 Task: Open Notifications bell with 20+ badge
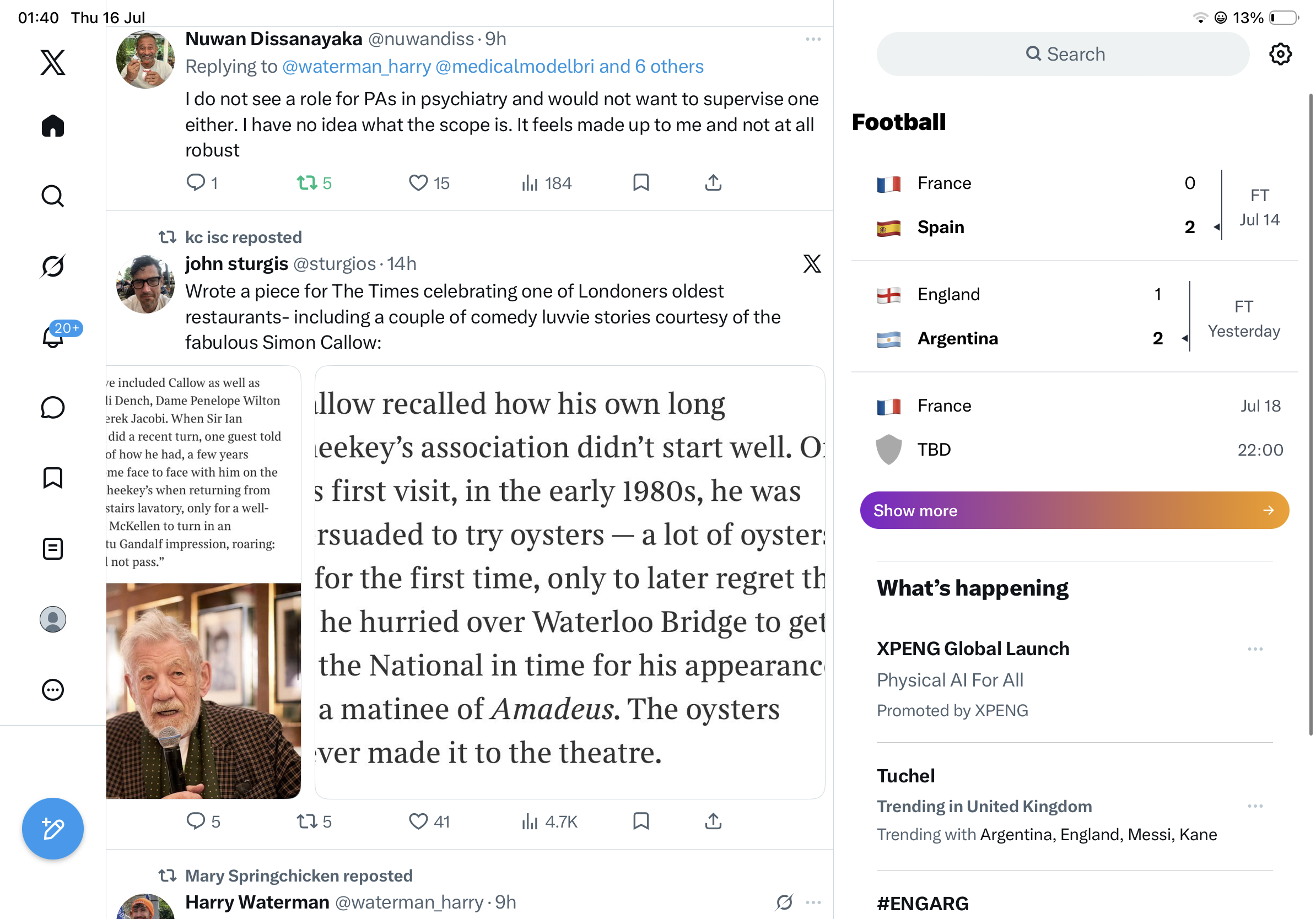pyautogui.click(x=53, y=336)
